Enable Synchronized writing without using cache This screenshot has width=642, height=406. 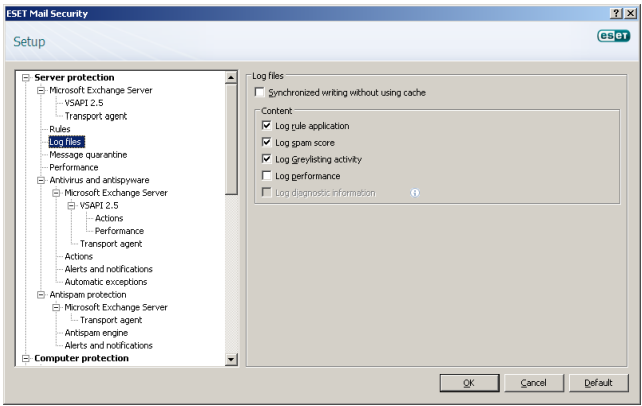[259, 92]
